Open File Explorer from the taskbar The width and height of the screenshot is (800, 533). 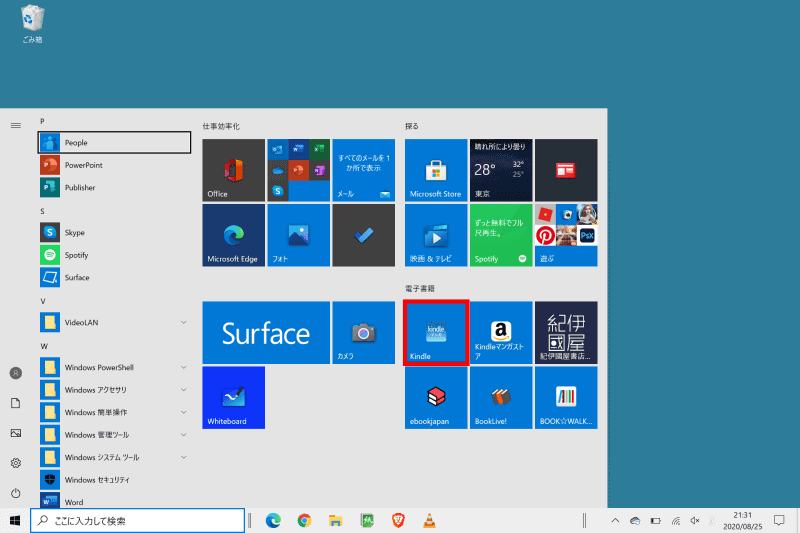coord(336,521)
